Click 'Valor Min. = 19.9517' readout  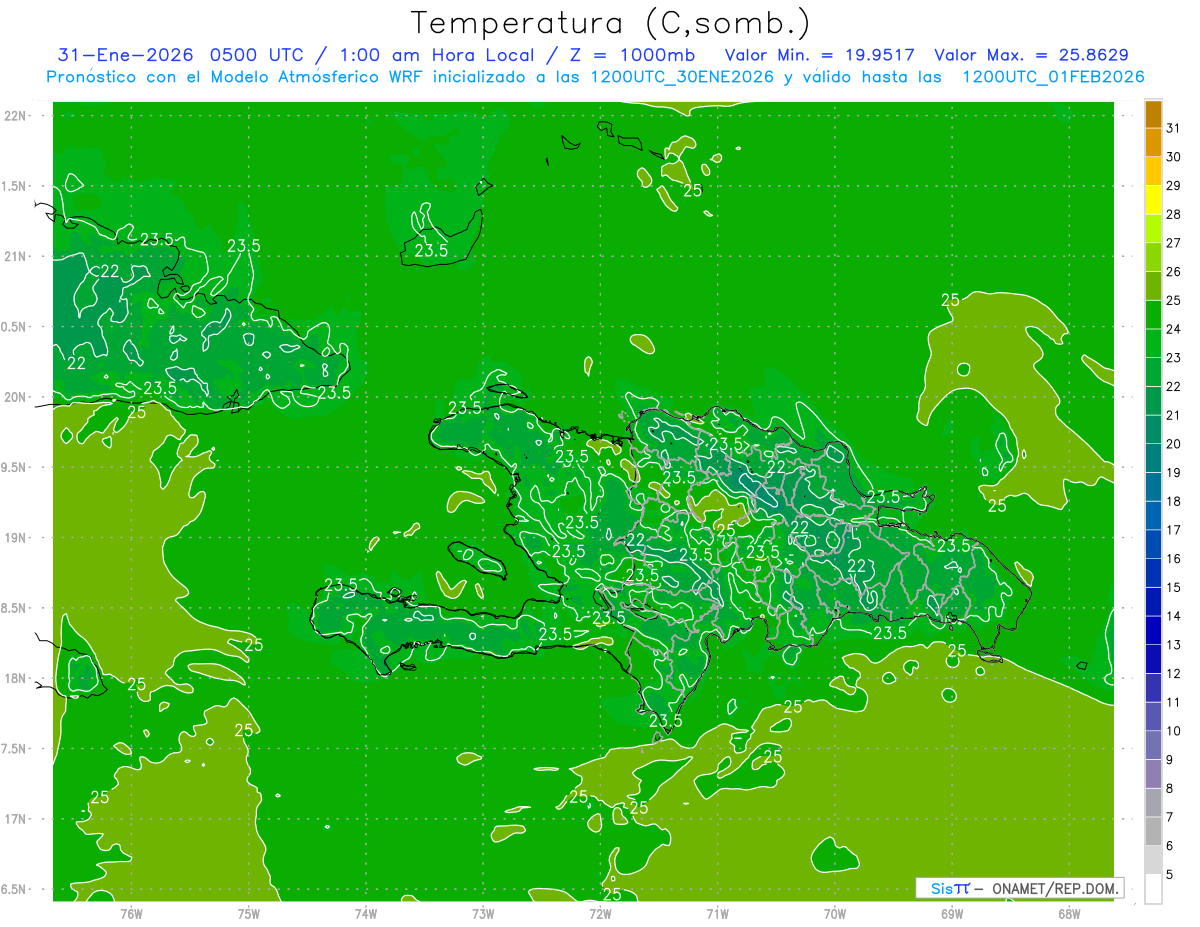click(x=819, y=55)
